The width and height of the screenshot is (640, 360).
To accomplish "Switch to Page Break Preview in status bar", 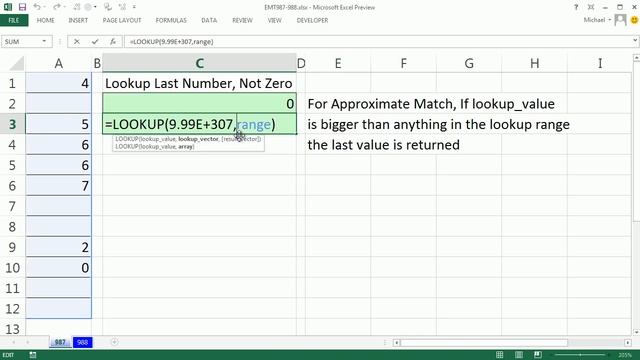I will point(538,355).
